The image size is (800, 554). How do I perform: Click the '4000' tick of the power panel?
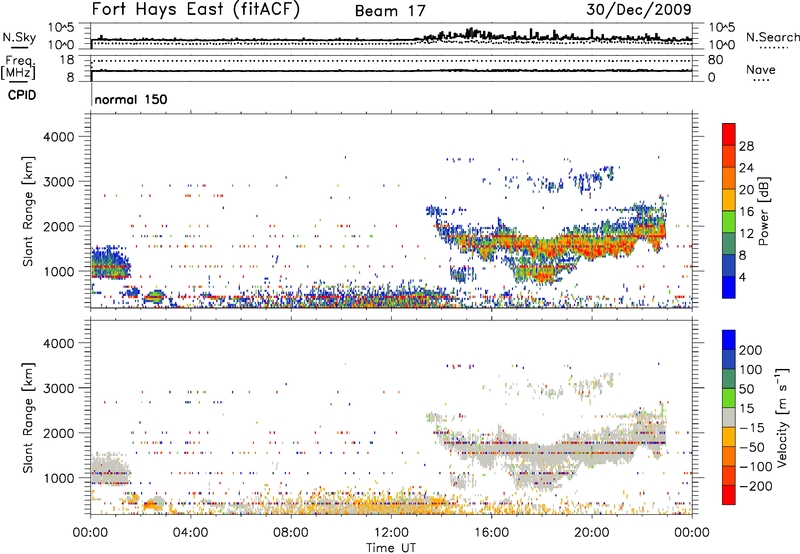pyautogui.click(x=59, y=137)
